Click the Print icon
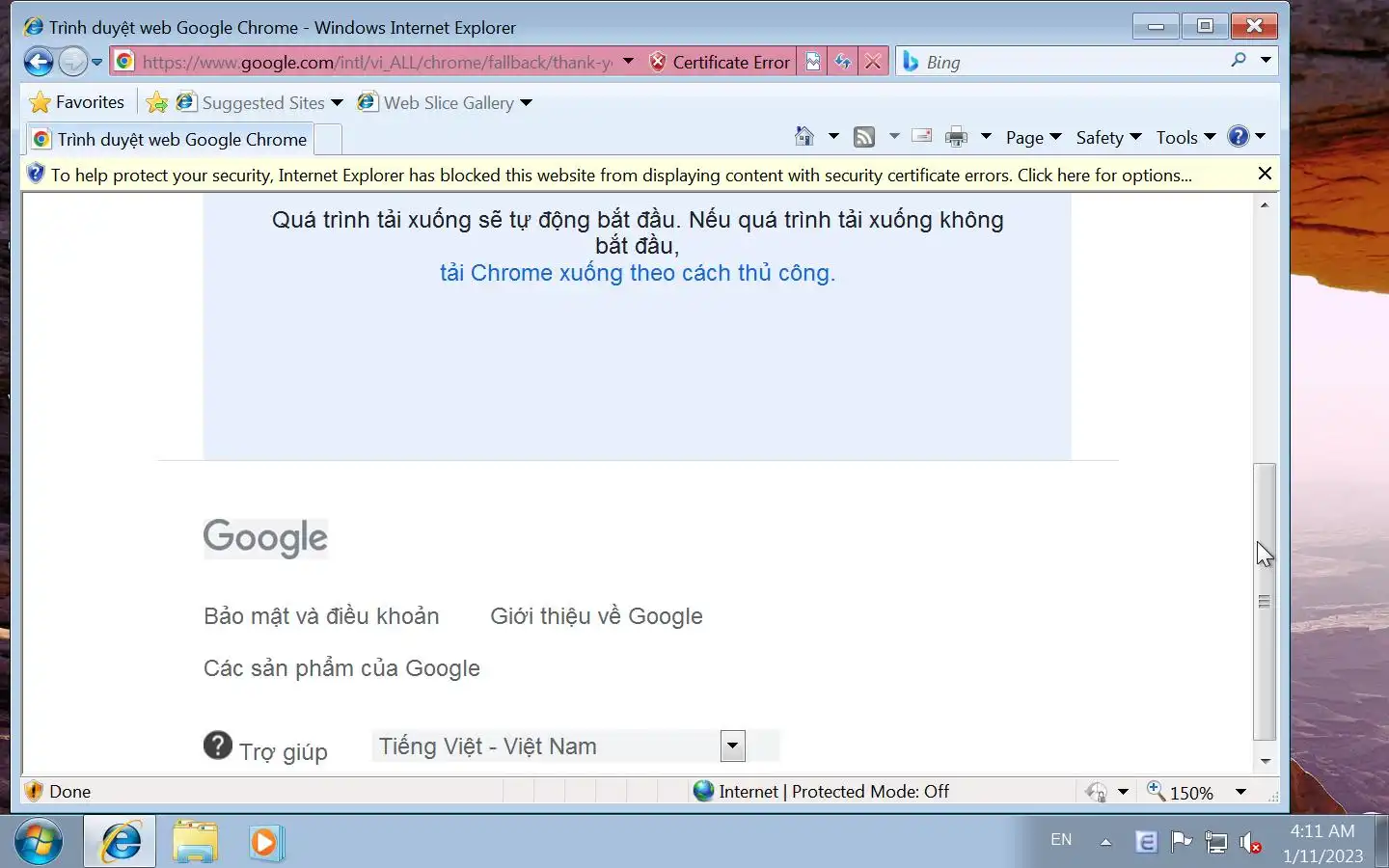Screen dimensions: 1389x868 (x=956, y=137)
